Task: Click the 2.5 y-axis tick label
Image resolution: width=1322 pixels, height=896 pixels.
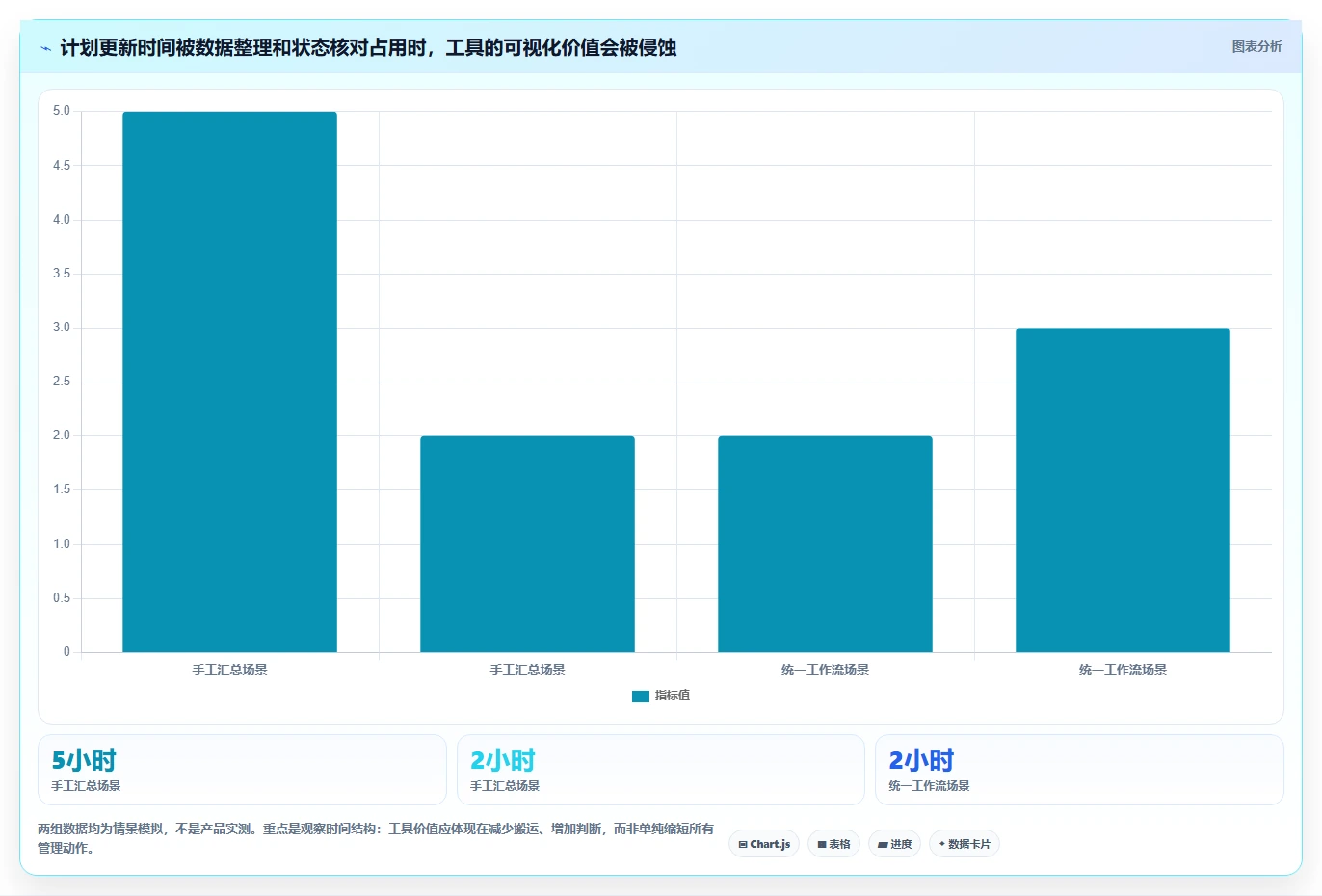Action: (x=62, y=382)
